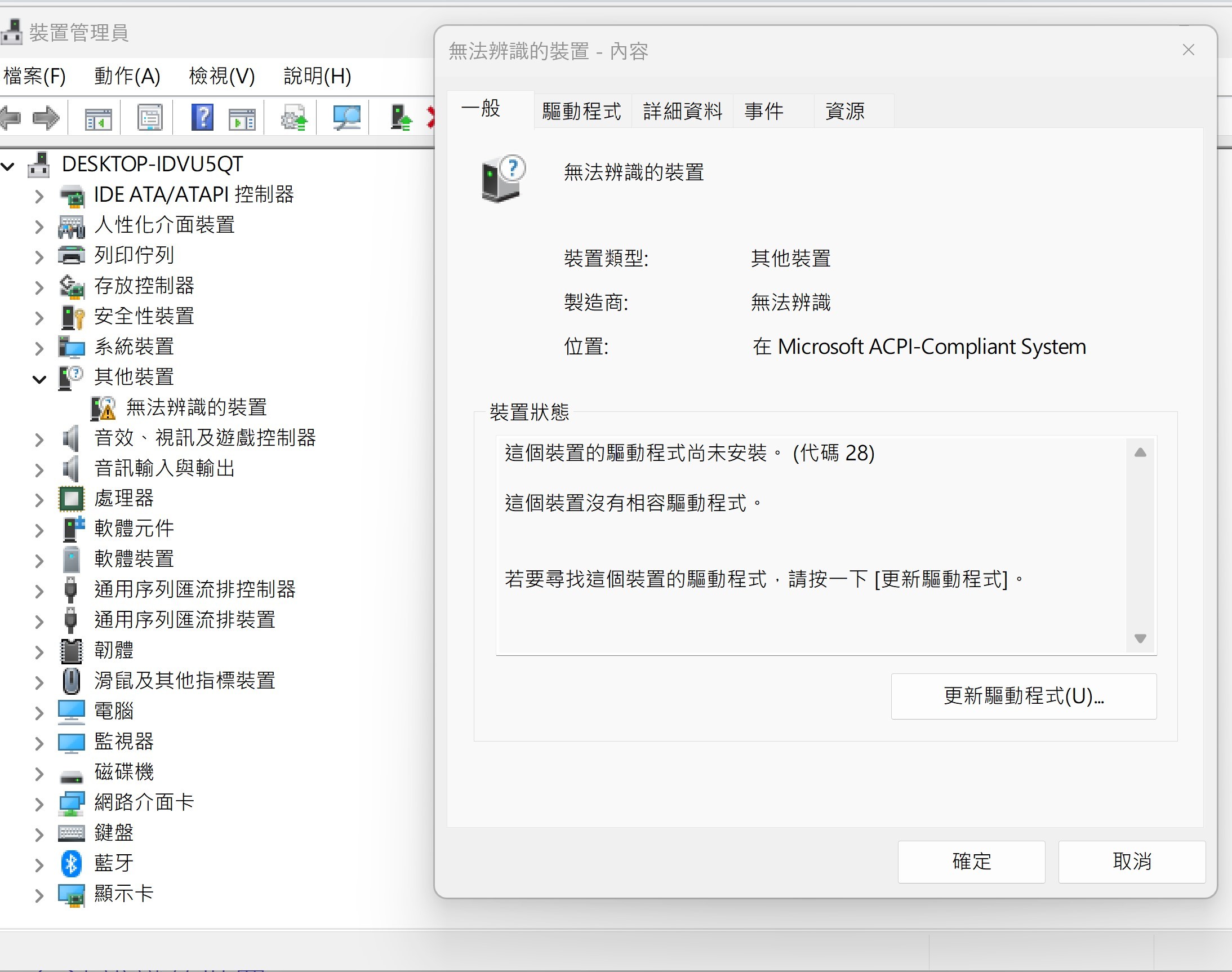Click the Show/Hide console tree icon

click(x=98, y=118)
